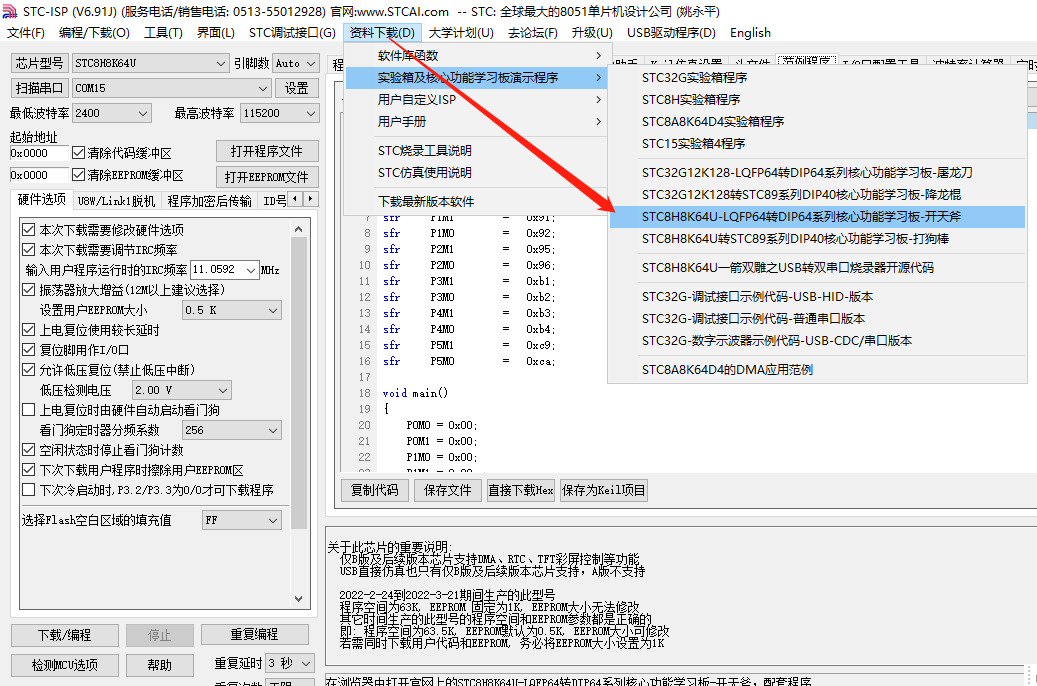Open USB驱动程序(D) menu
This screenshot has height=686, width=1037.
671,32
